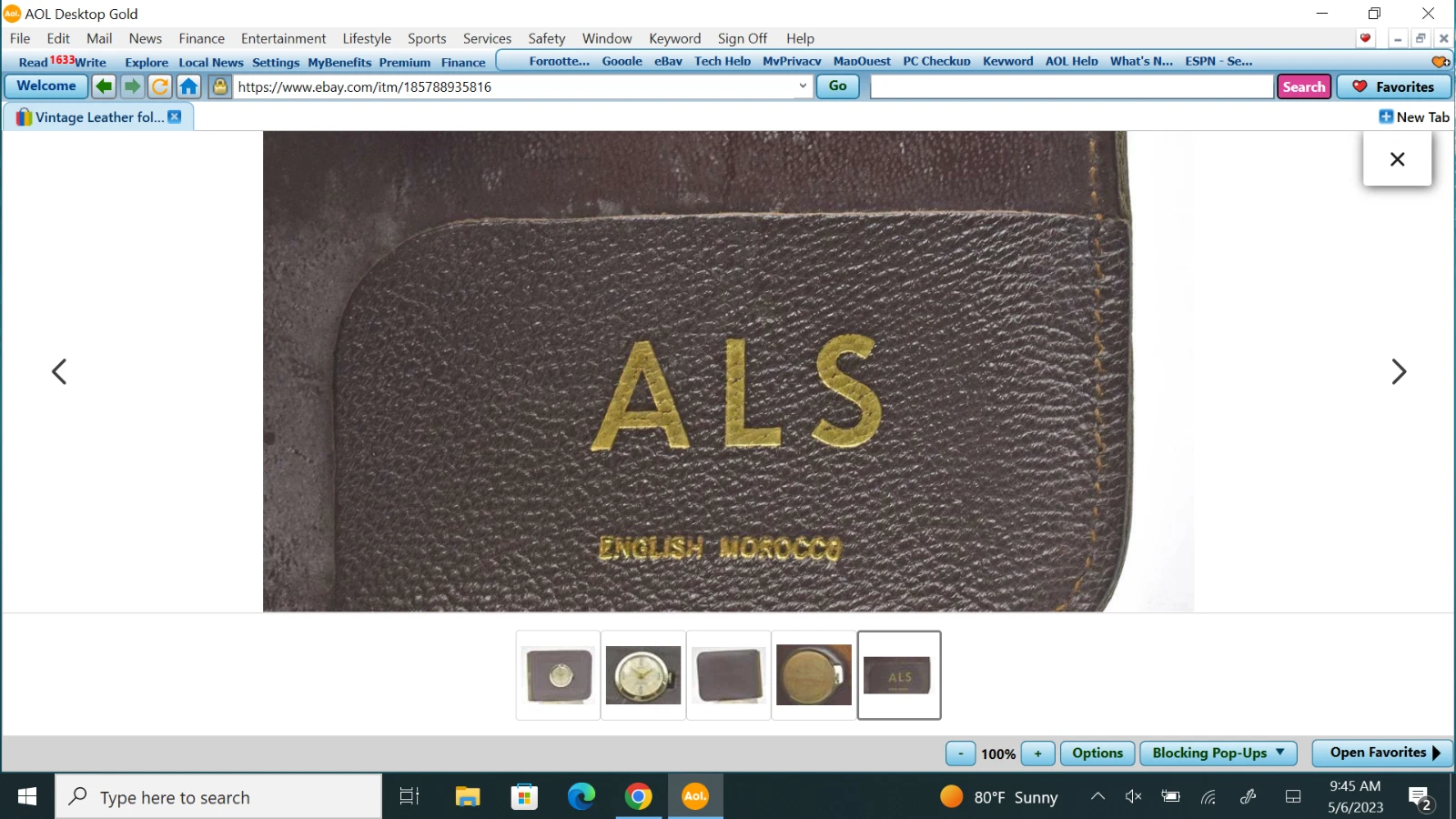Open the notification center icon
The width and height of the screenshot is (1456, 819).
coord(1421,798)
